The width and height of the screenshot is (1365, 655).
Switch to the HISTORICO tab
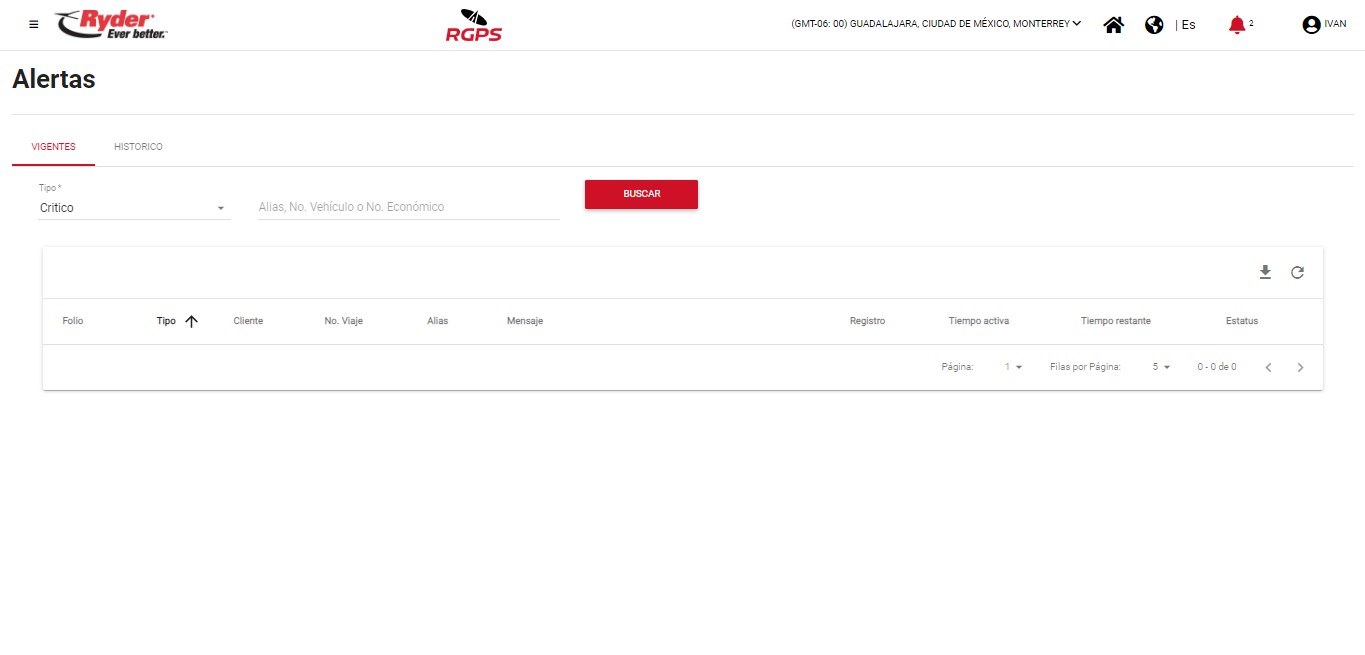(138, 147)
